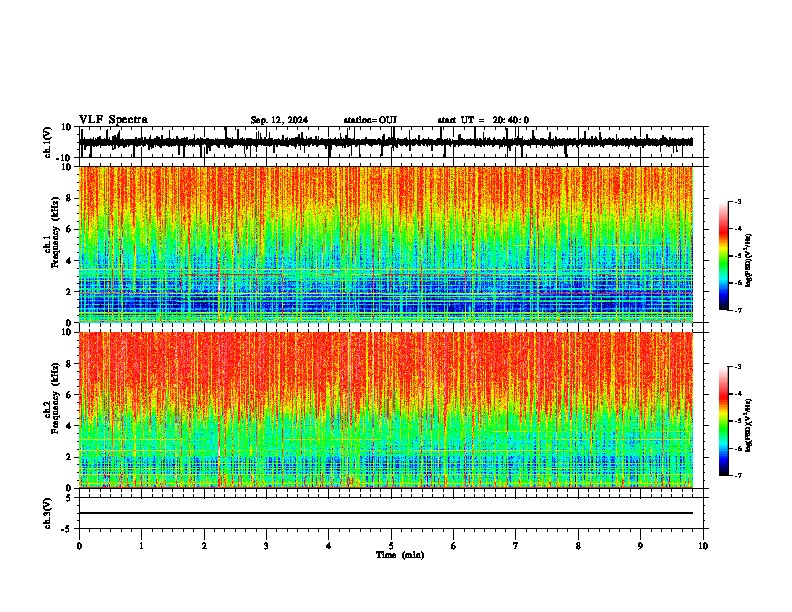Click the "-5" tick on ch.3(V) axis
This screenshot has width=792, height=612.
point(68,529)
